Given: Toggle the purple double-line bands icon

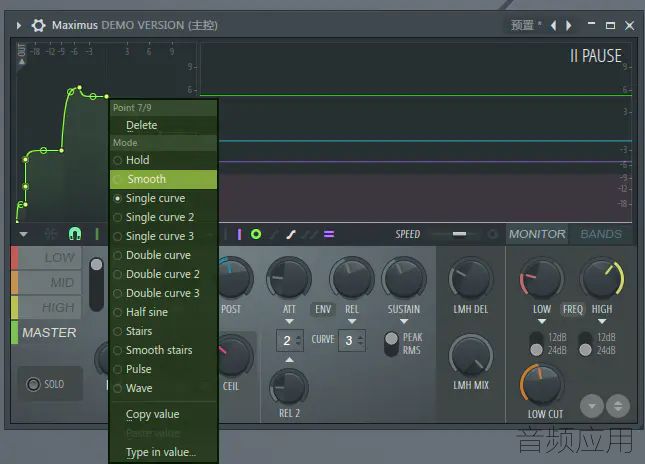Looking at the screenshot, I should tap(329, 234).
